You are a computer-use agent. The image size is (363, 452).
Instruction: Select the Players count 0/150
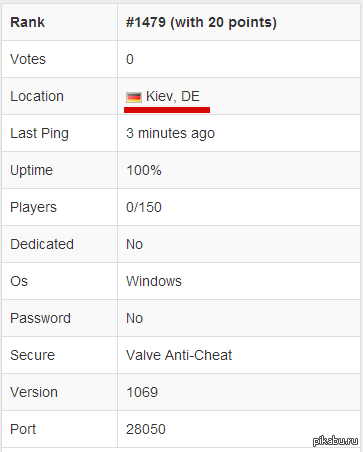[144, 207]
